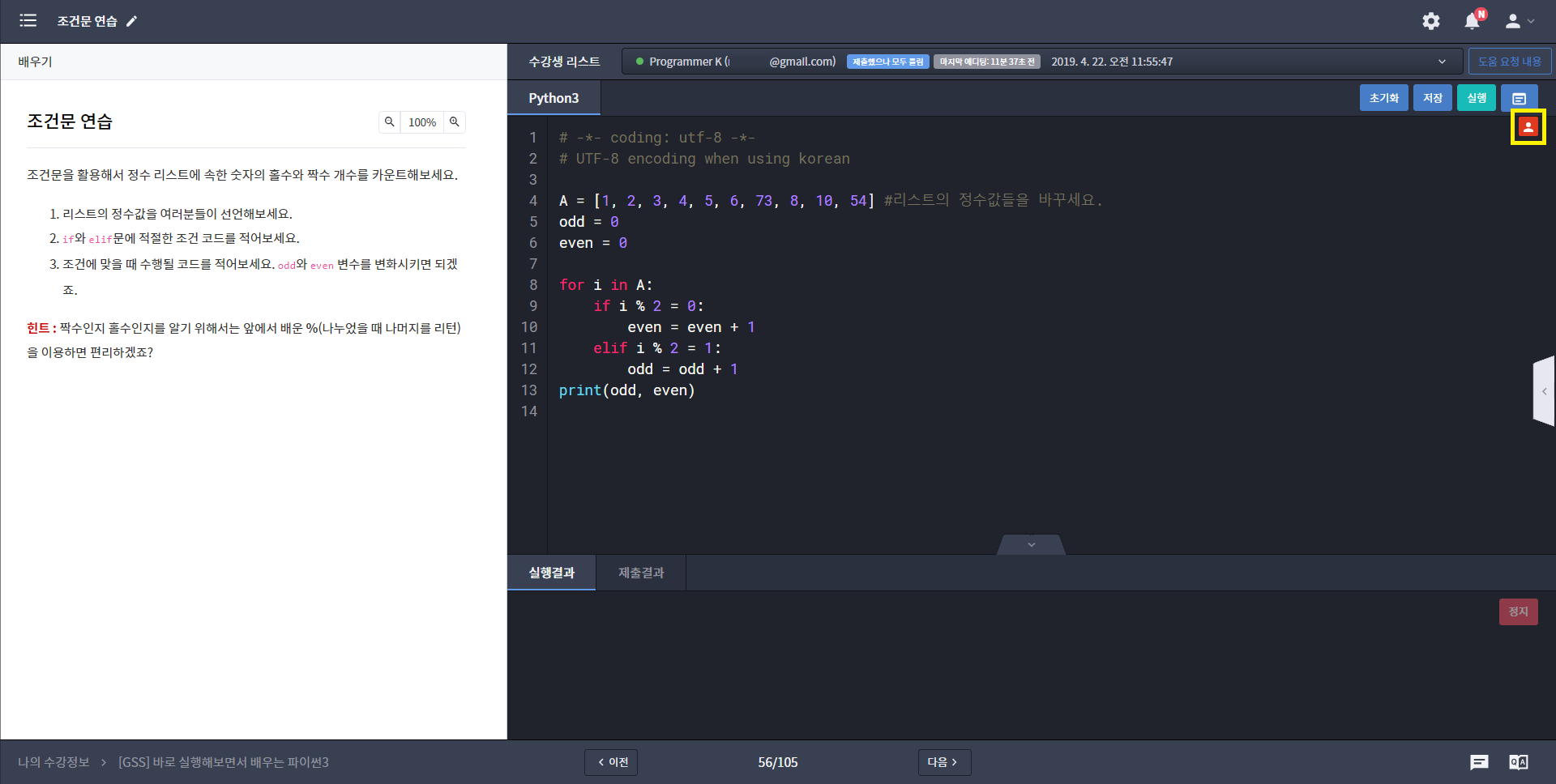
Task: Open the chat message icon at bottom
Action: pos(1479,762)
